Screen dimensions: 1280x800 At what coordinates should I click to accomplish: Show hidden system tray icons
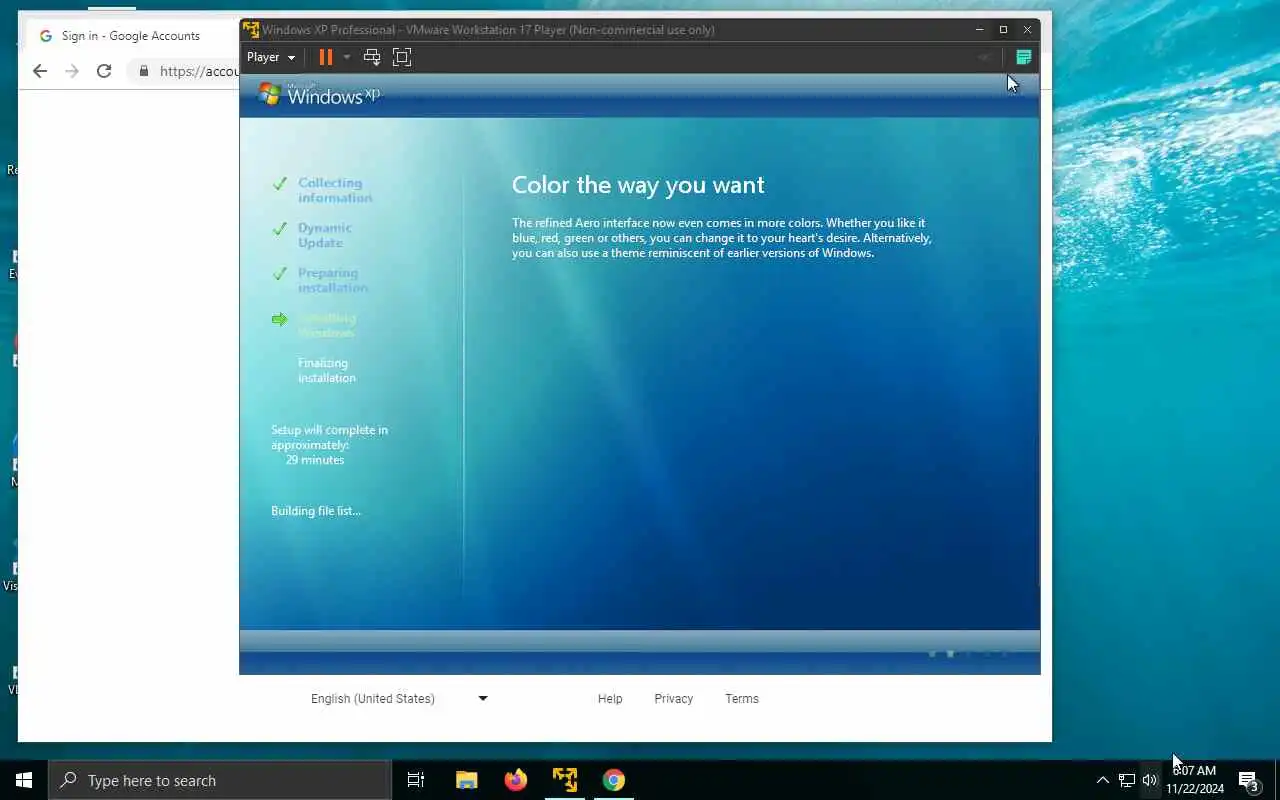click(x=1103, y=780)
